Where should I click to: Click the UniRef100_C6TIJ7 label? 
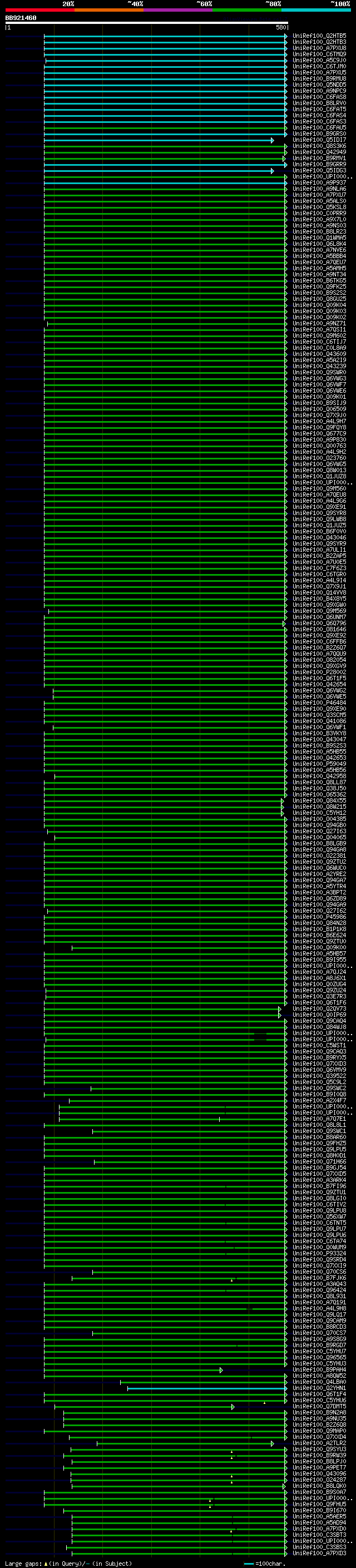pos(319,342)
